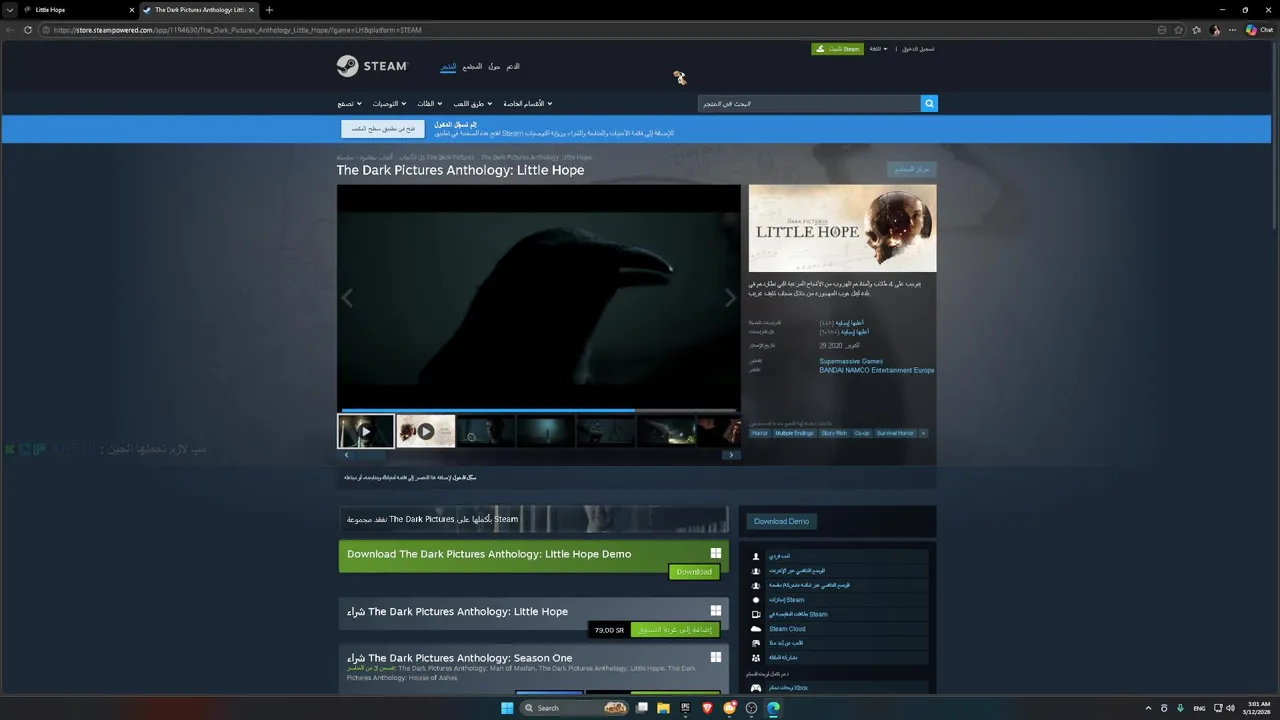Image resolution: width=1280 pixels, height=720 pixels.
Task: Click the green Download demo button
Action: pyautogui.click(x=694, y=572)
